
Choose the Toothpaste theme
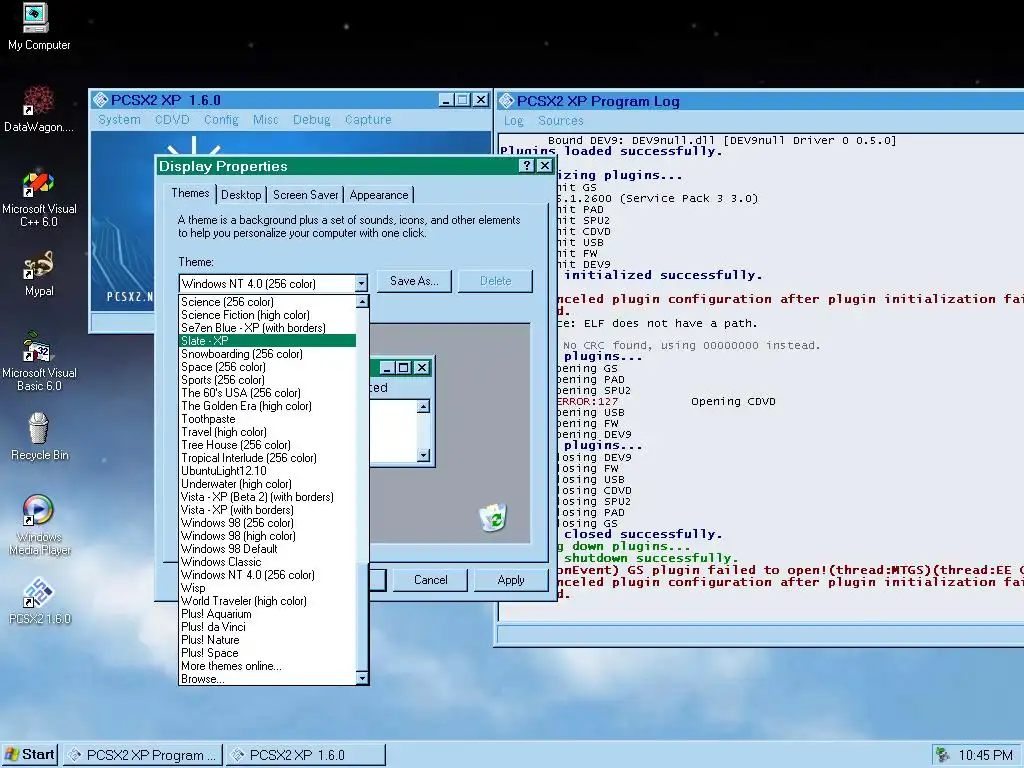[x=268, y=419]
